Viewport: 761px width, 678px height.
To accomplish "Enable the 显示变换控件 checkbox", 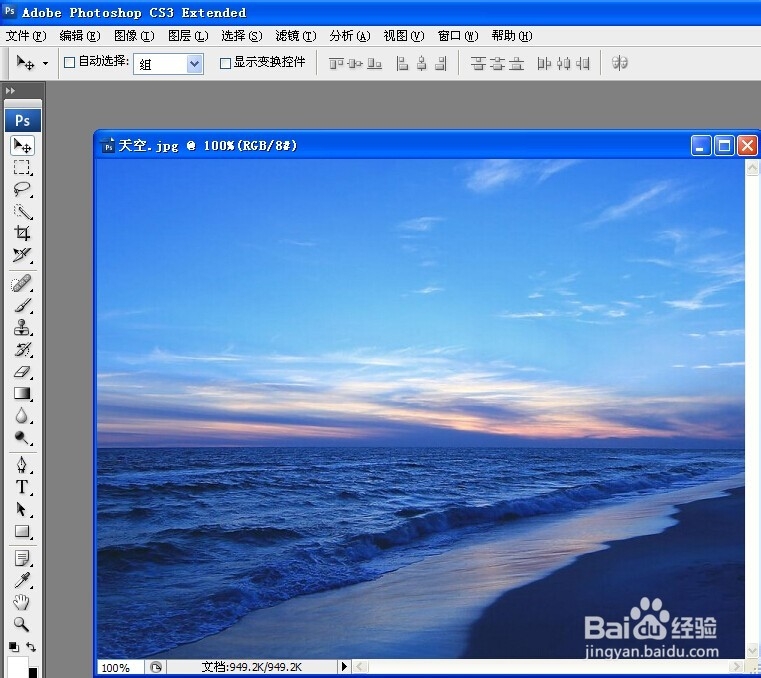I will point(225,63).
